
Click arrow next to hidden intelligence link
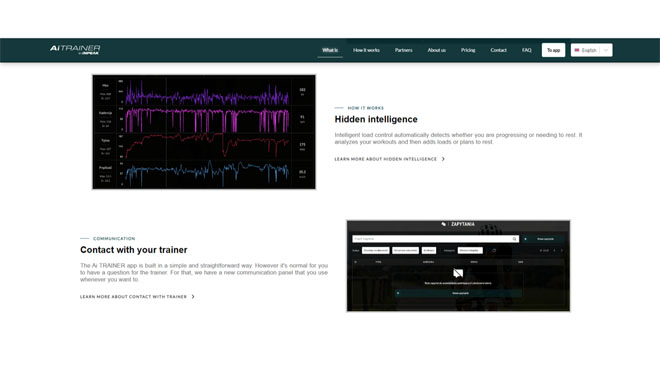click(x=443, y=159)
